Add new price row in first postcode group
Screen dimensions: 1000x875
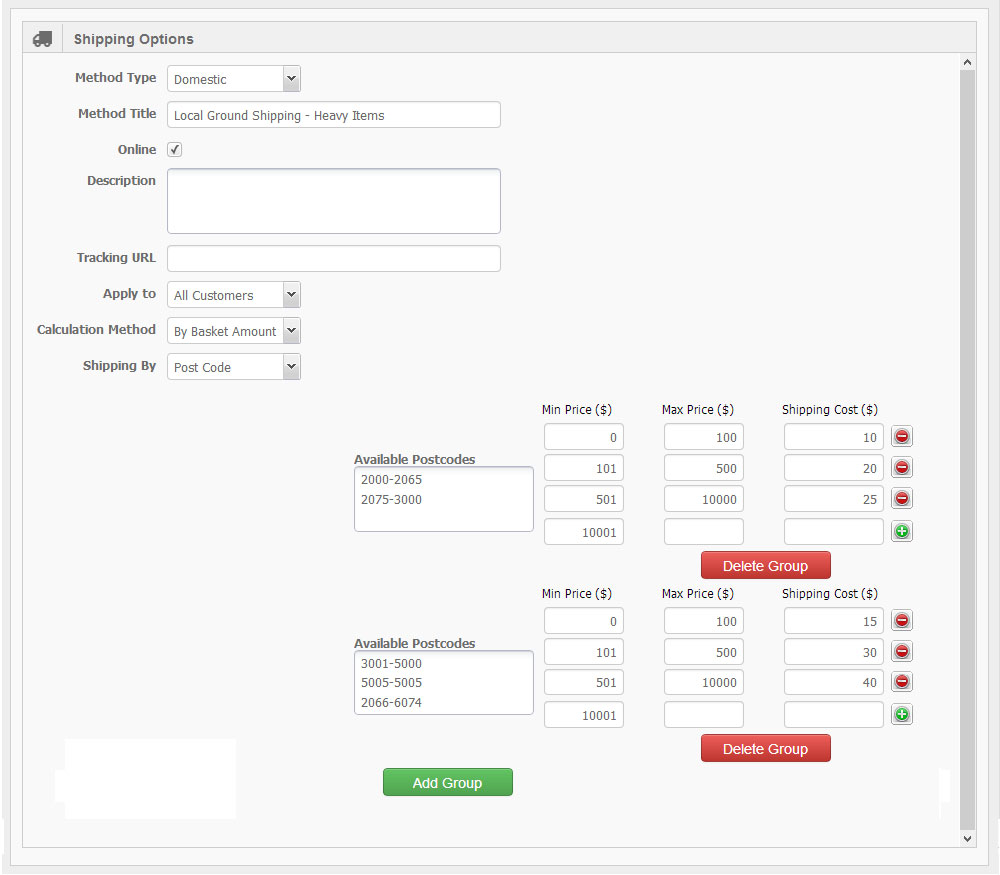pyautogui.click(x=901, y=531)
